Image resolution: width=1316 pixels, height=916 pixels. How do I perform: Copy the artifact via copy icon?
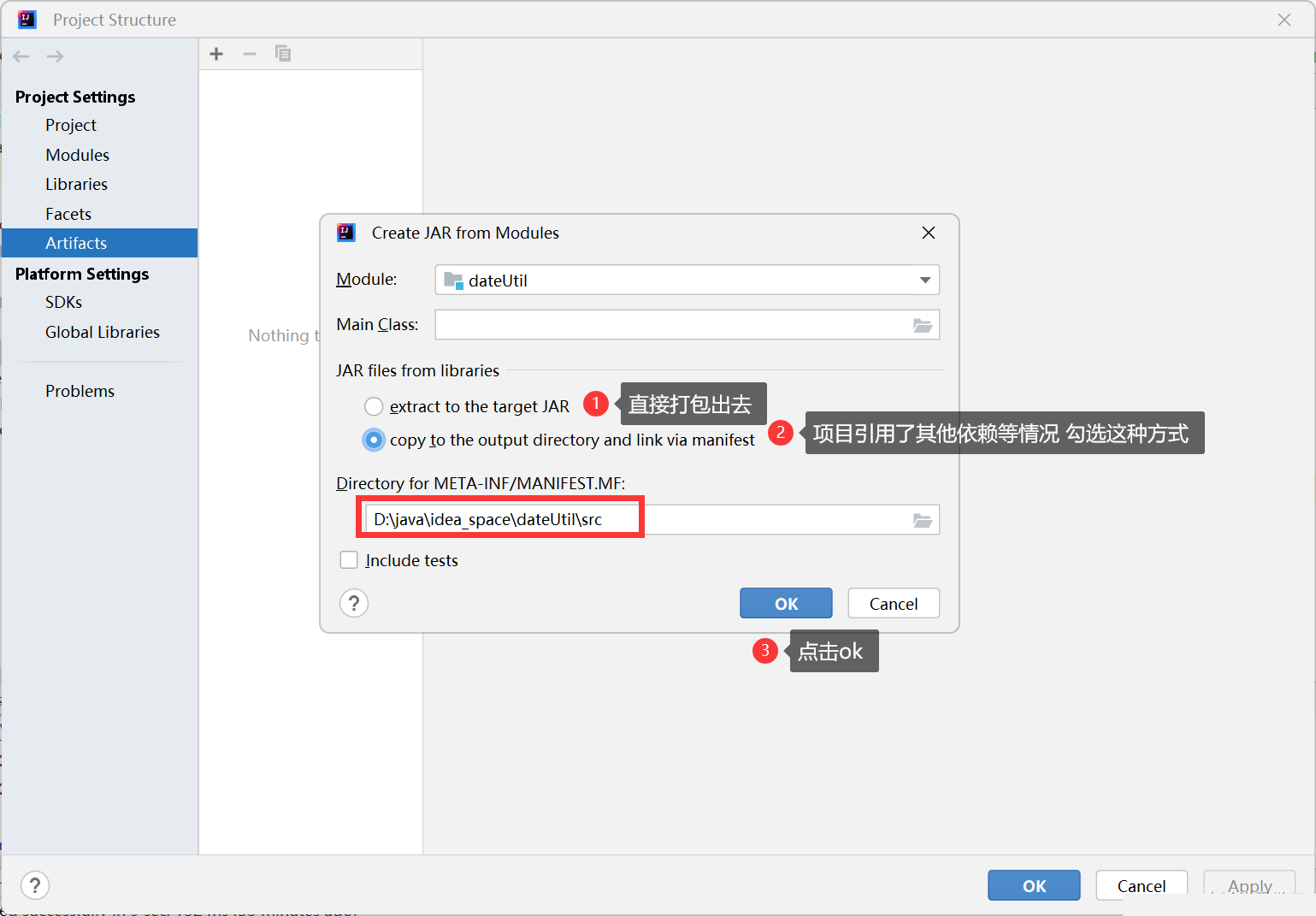(282, 53)
